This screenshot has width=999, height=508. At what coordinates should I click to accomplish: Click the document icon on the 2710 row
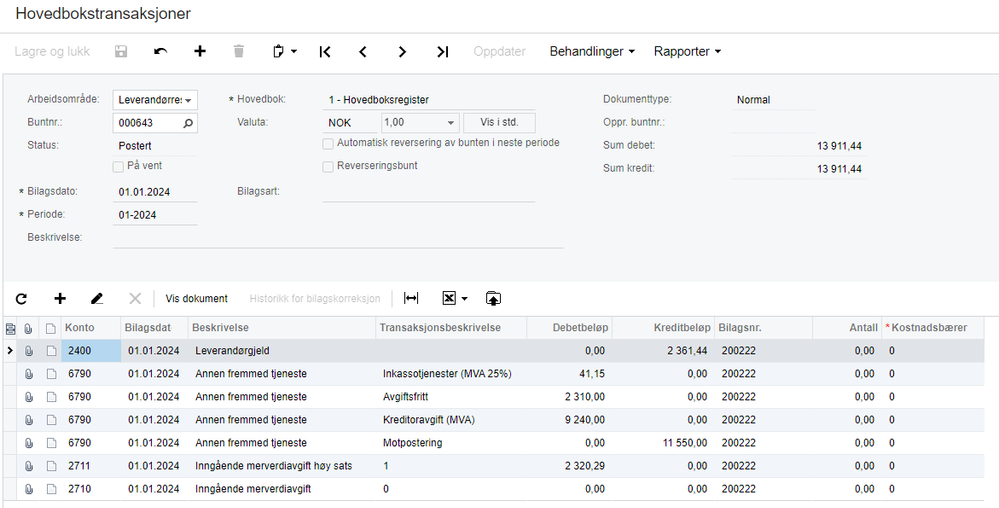[x=51, y=489]
